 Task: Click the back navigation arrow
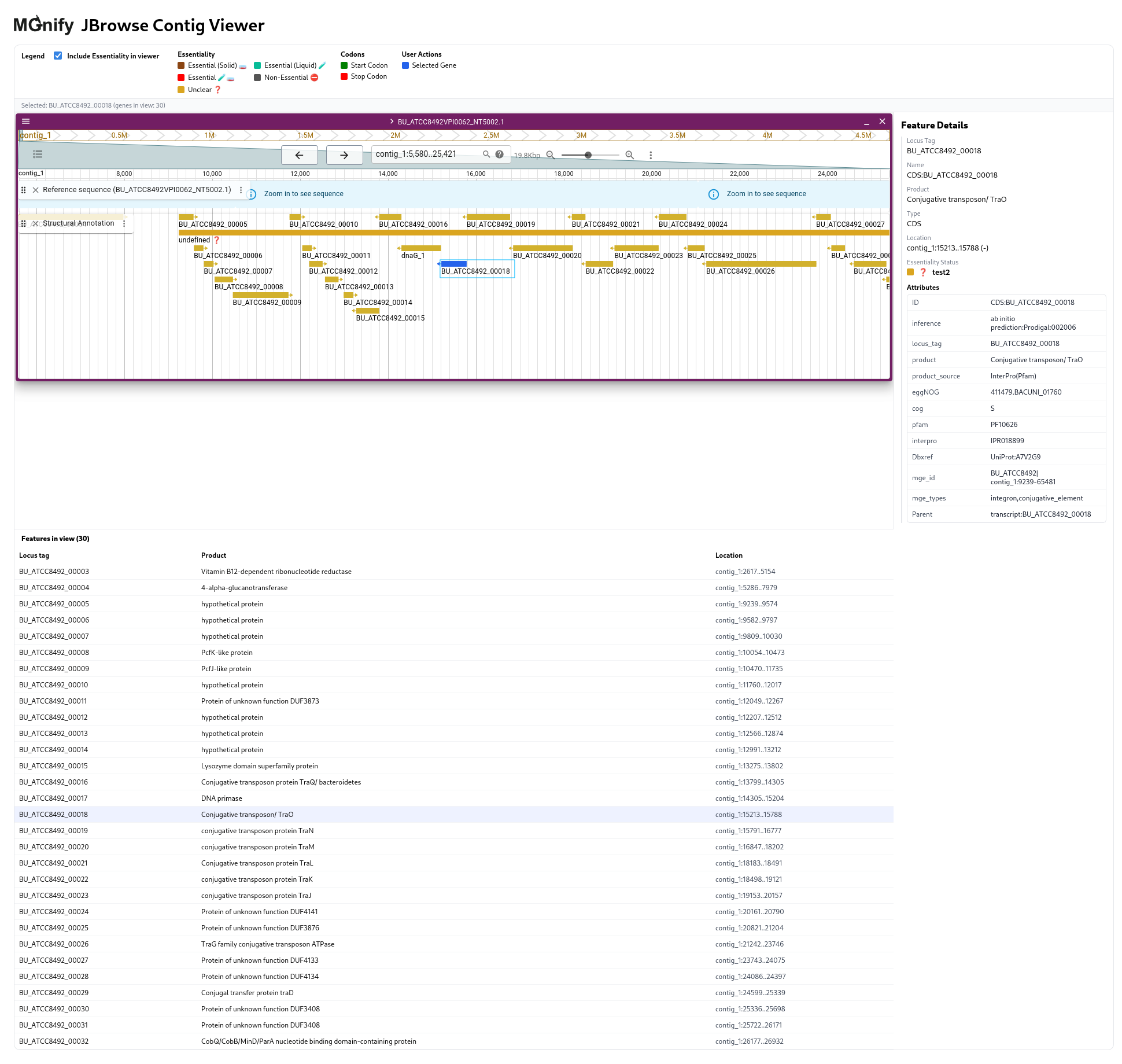299,155
